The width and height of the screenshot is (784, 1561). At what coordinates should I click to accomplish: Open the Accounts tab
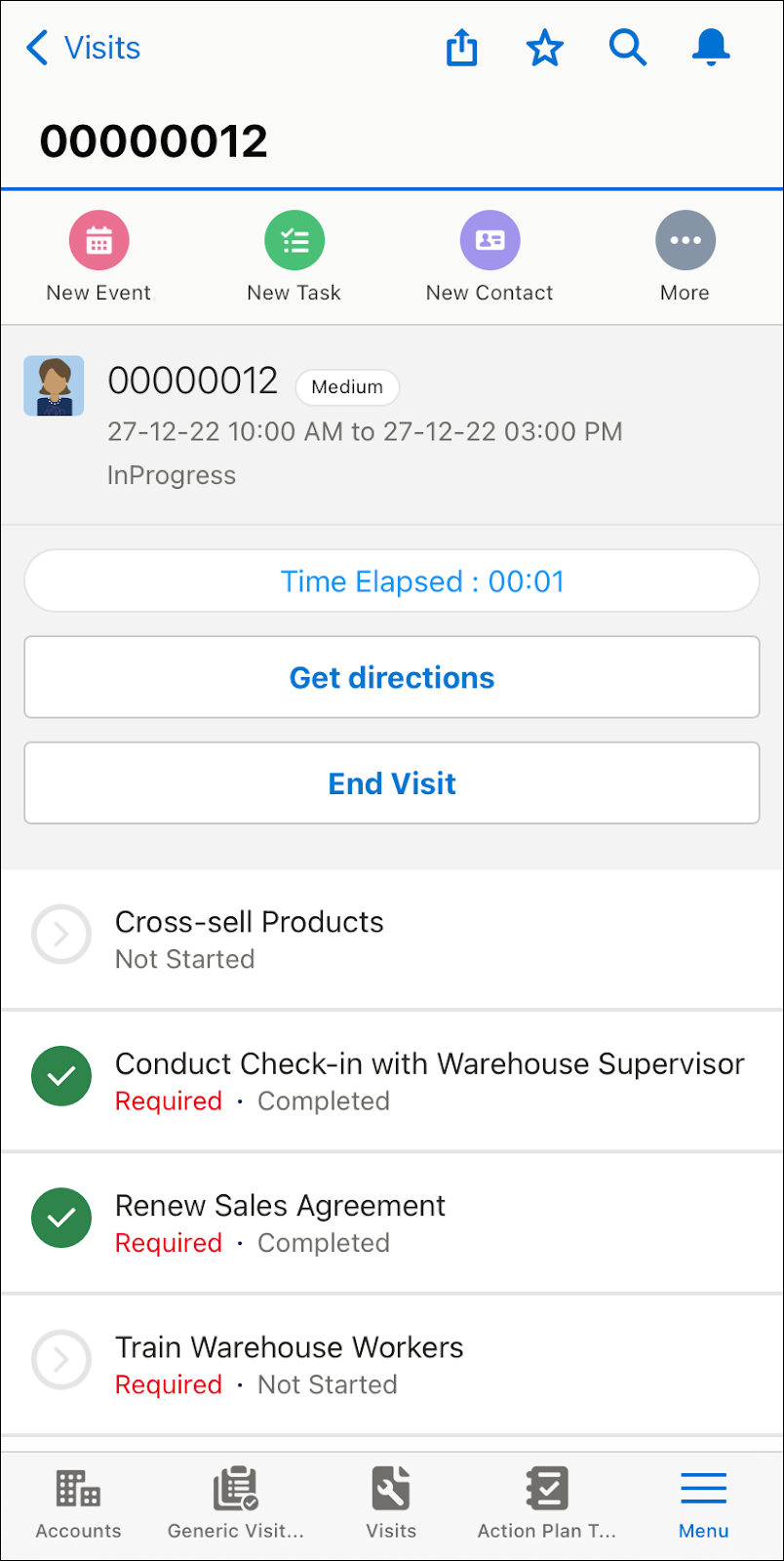[x=79, y=1504]
